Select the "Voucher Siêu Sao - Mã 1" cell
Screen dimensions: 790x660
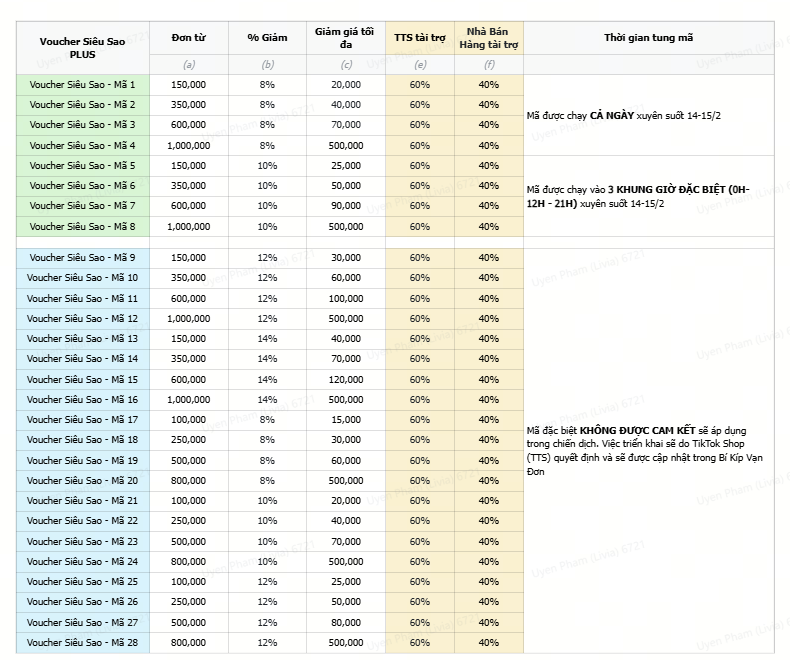(x=82, y=85)
